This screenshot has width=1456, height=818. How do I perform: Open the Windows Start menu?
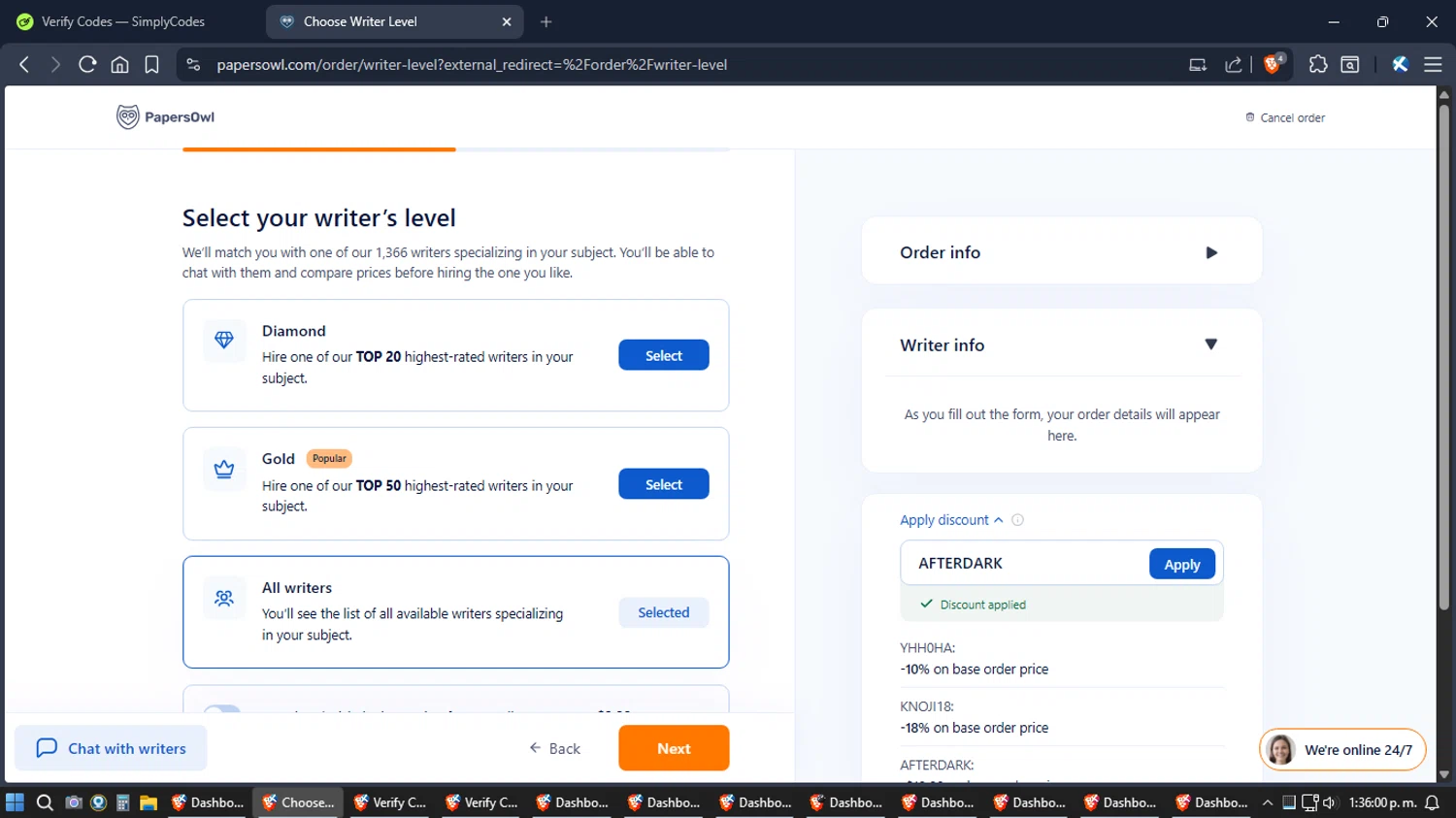tap(15, 802)
